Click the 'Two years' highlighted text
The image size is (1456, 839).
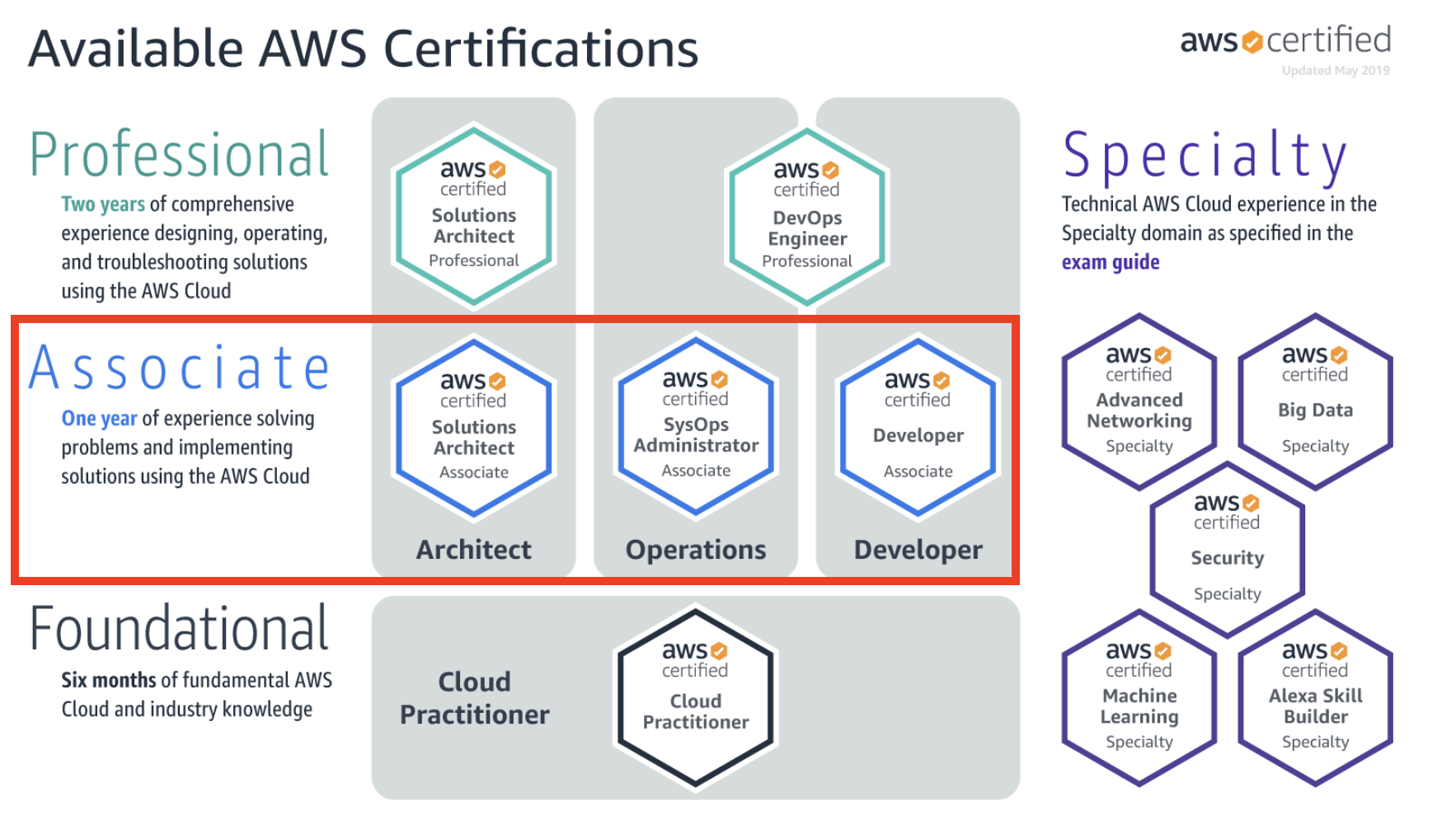tap(103, 204)
